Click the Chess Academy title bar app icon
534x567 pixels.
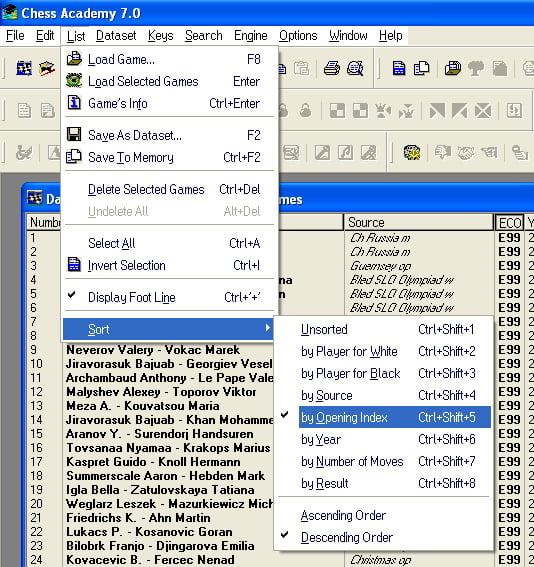pos(9,12)
